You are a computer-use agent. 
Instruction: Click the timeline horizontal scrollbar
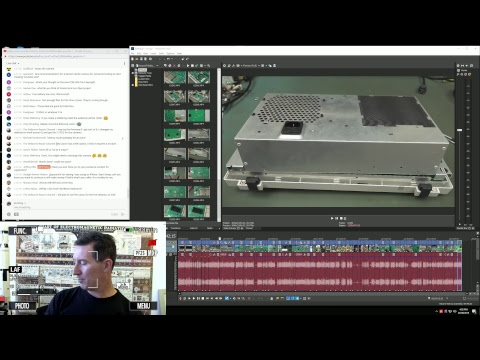(320, 294)
